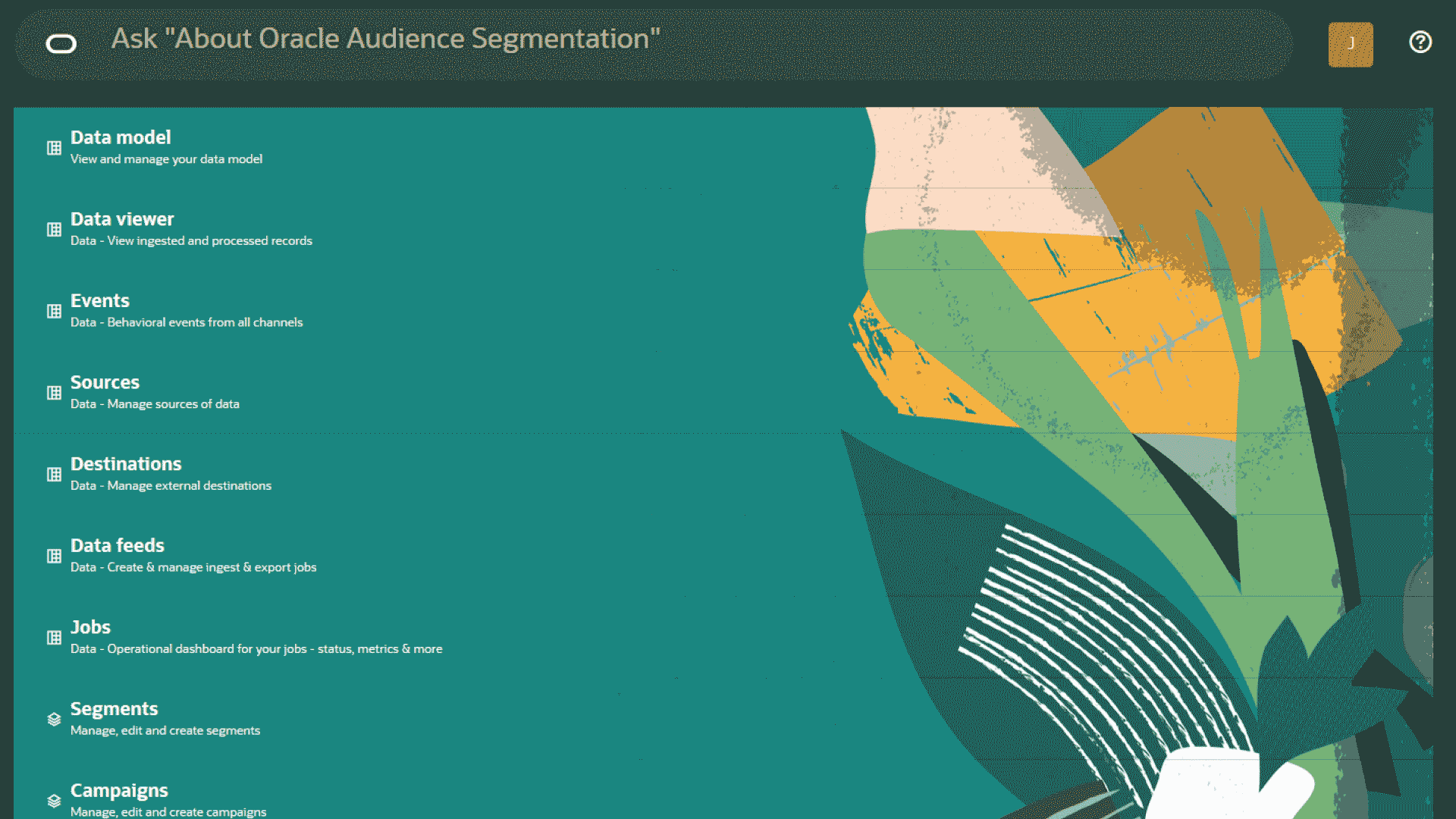The image size is (1456, 819).
Task: Click 'Manage, edit and create segments' text
Action: tap(165, 730)
